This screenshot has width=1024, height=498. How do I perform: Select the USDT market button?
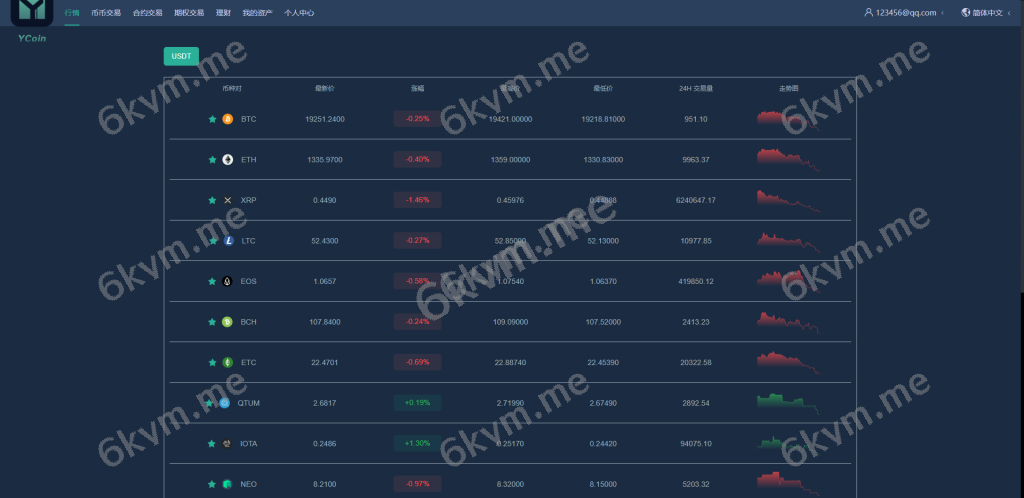tap(181, 56)
